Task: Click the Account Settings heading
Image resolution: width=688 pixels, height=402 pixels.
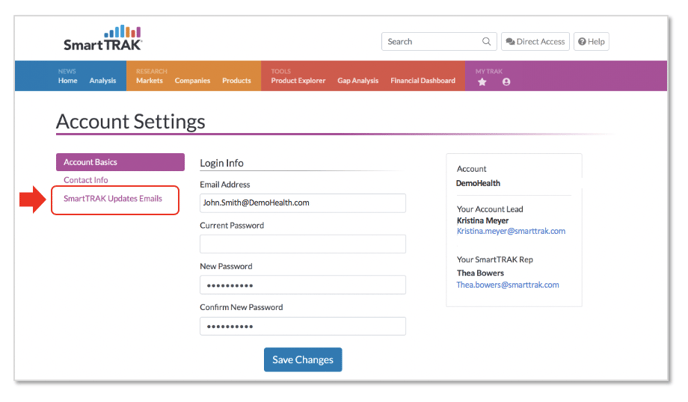Action: [131, 122]
